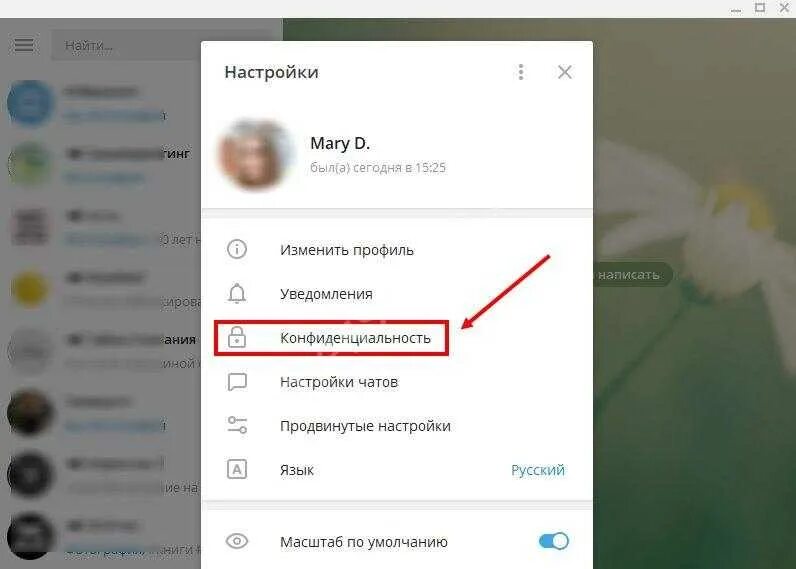The height and width of the screenshot is (569, 796).
Task: Maximize the Telegram window
Action: coord(760,8)
